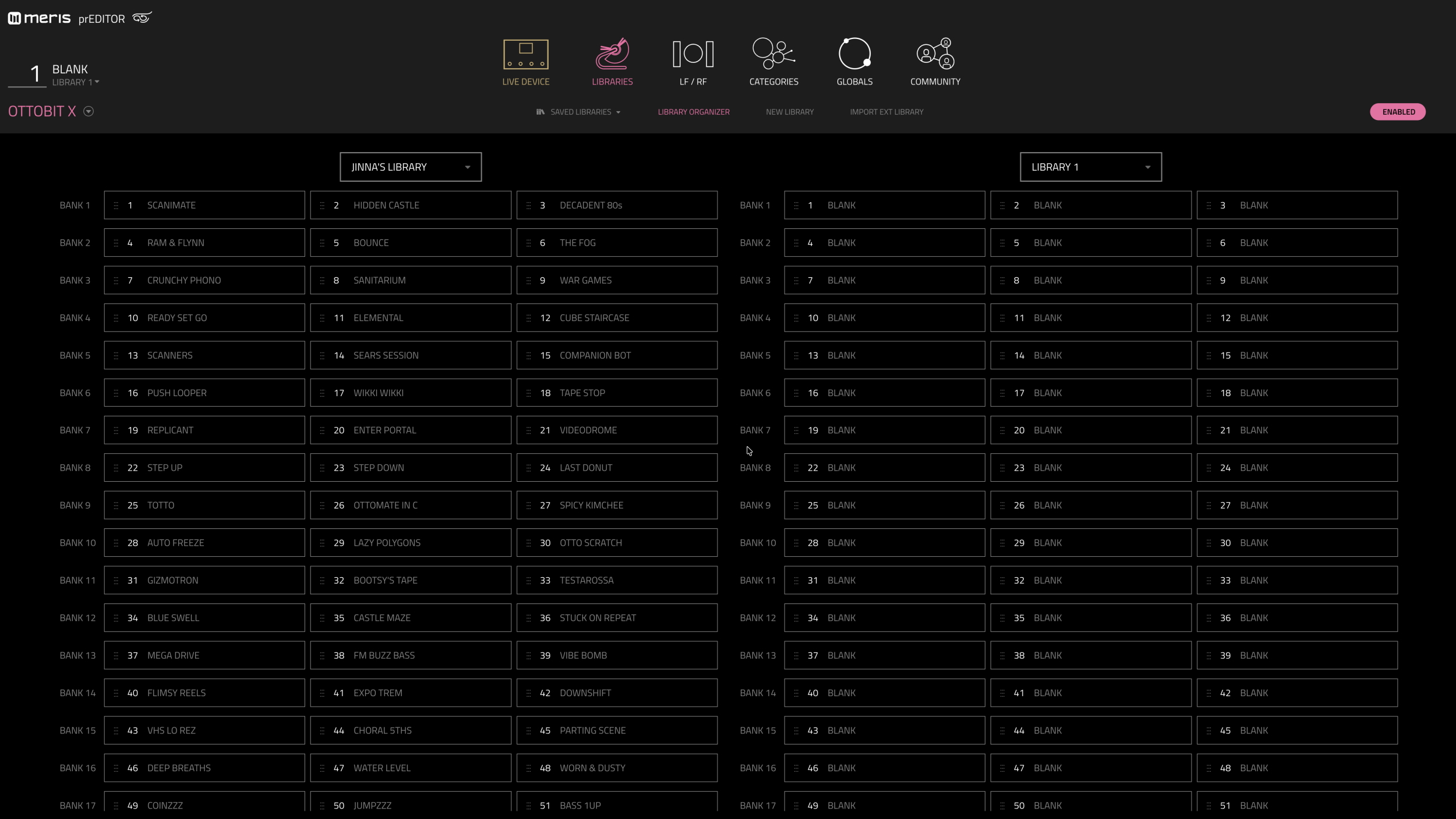
Task: Click the drag handle on SCANIMATE preset
Action: (x=116, y=205)
